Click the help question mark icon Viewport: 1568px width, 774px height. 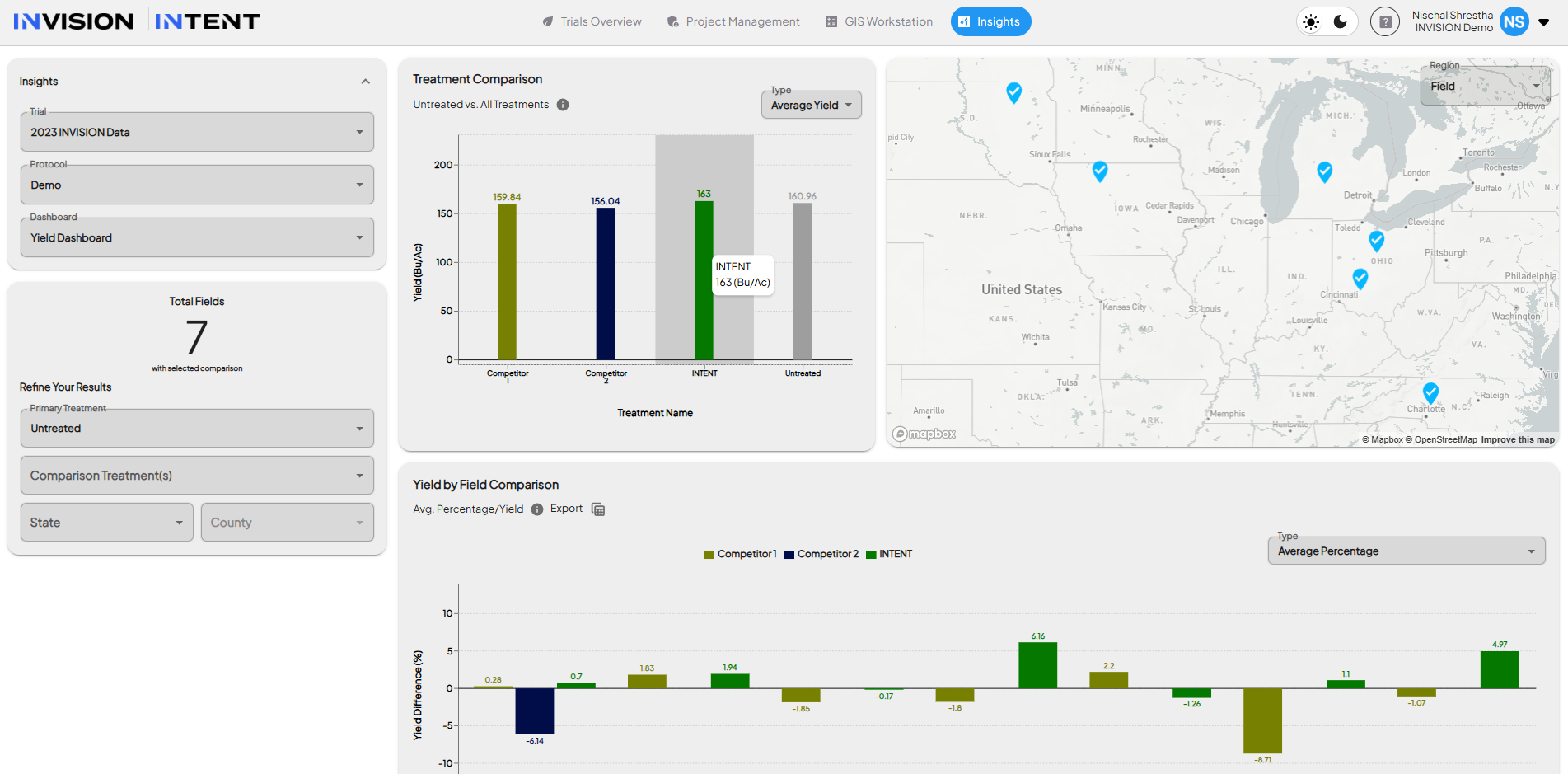[x=1385, y=22]
